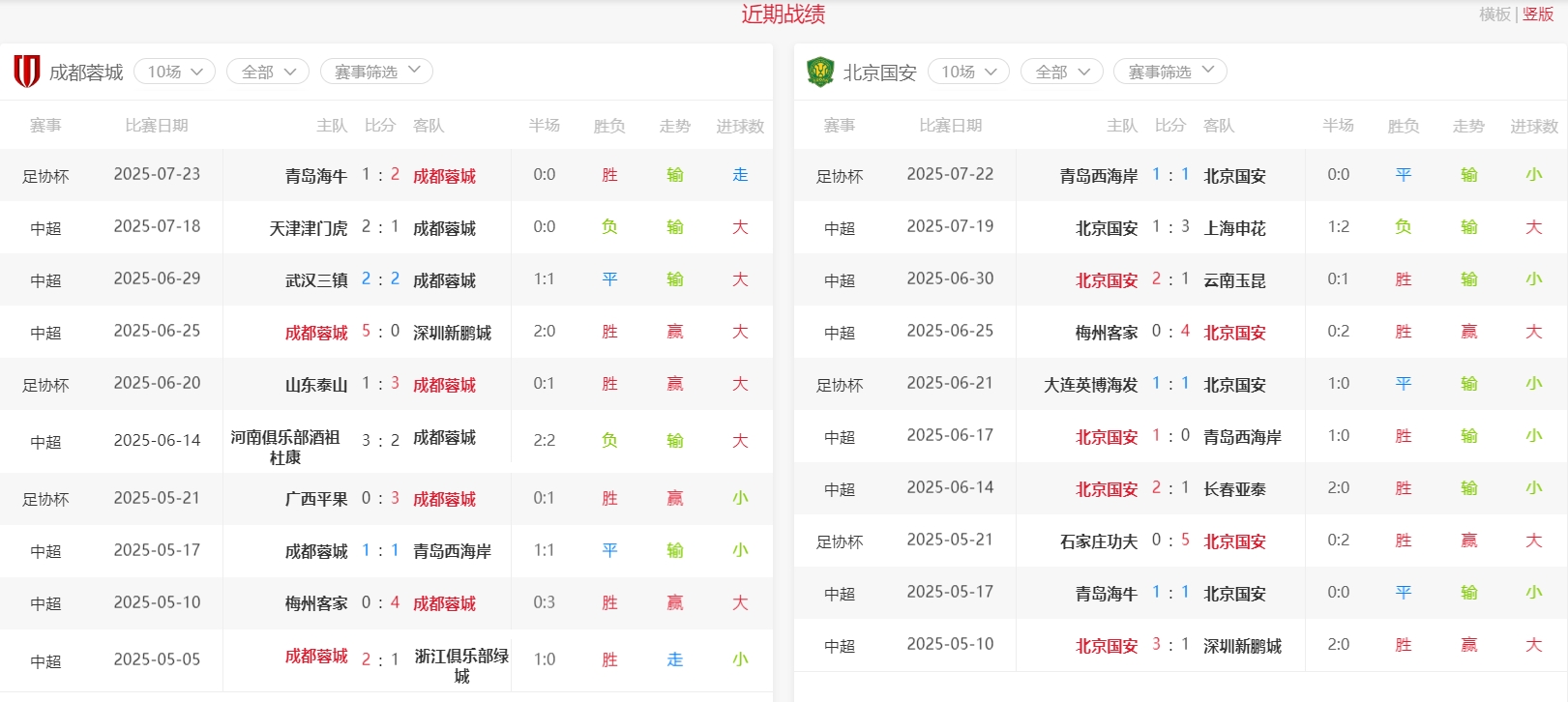Click 天津津门虎 team name link
1568x702 pixels.
[308, 228]
